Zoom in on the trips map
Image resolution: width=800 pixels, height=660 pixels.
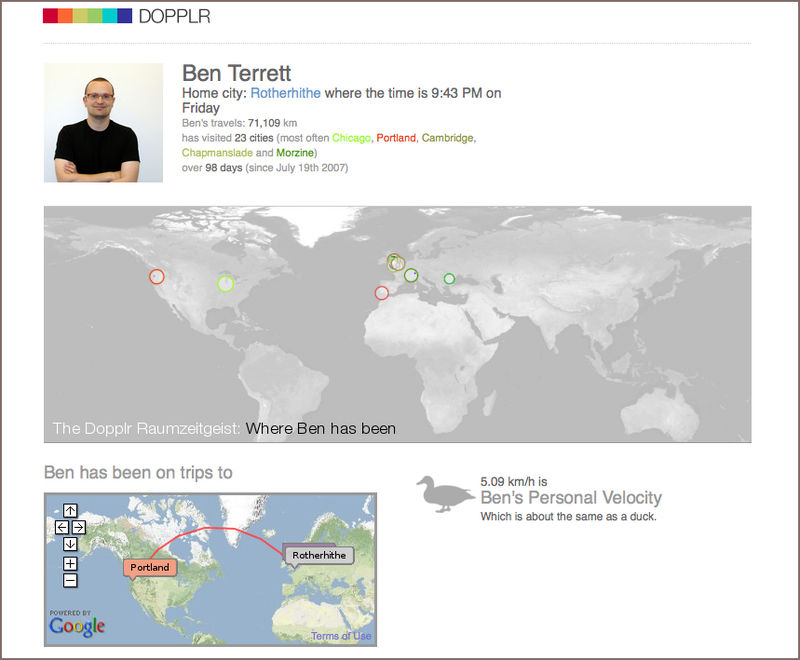point(70,563)
